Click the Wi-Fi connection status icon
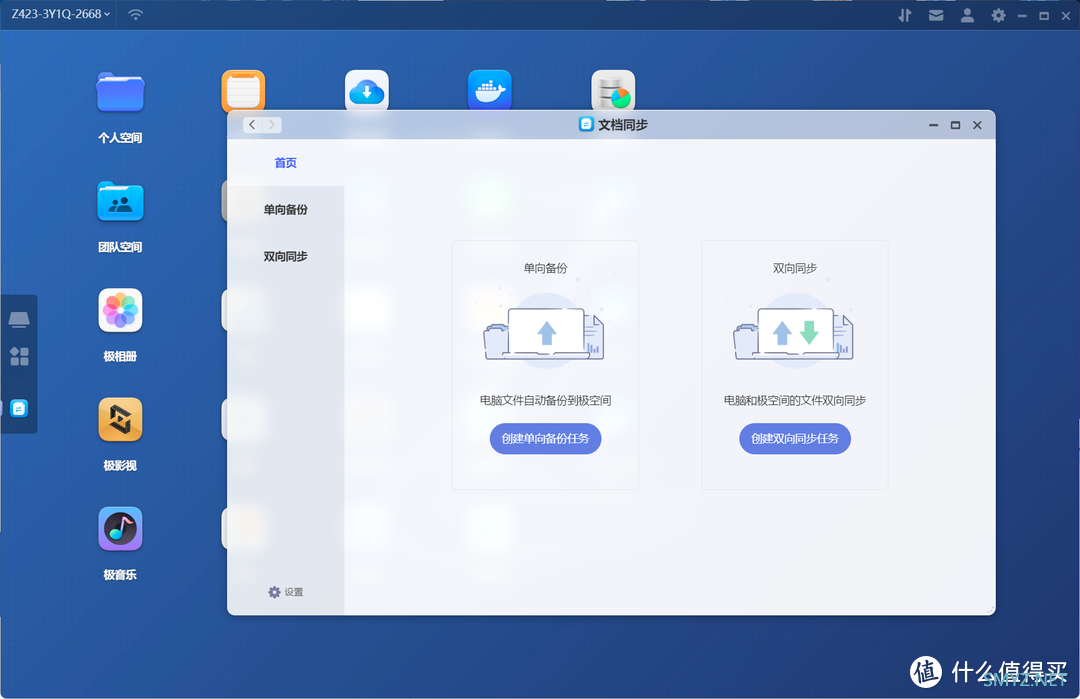1080x699 pixels. pos(136,14)
